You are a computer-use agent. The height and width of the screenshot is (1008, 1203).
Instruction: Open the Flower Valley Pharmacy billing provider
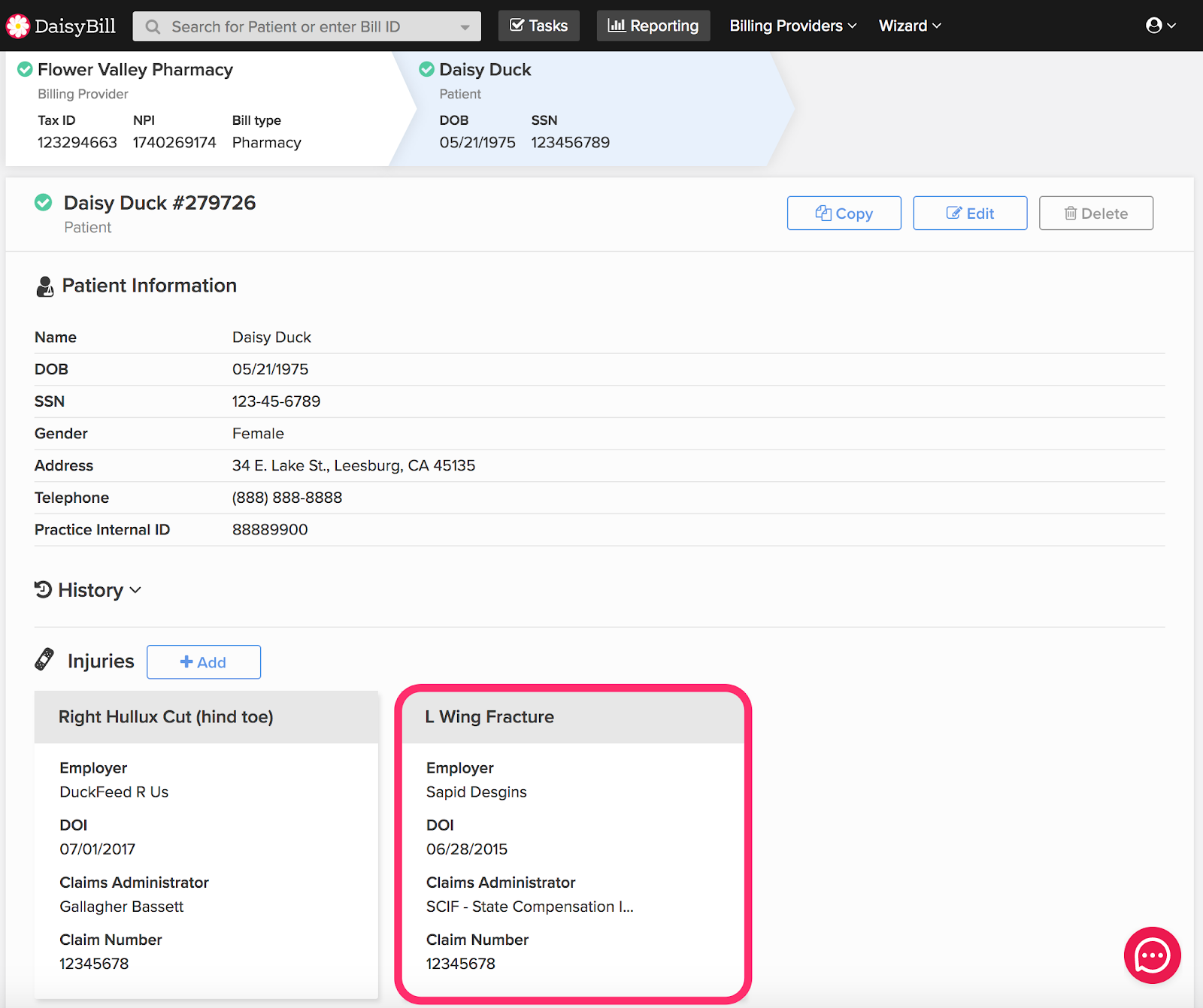tap(135, 70)
